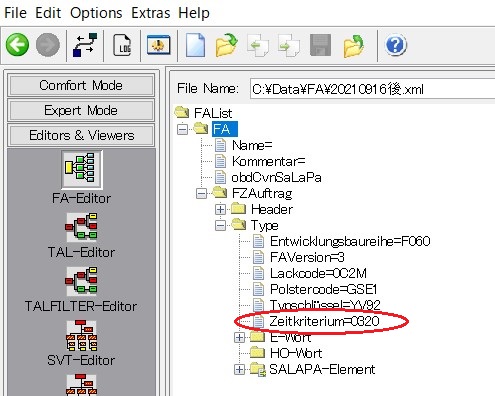
Task: Select the FAVersion=3 entry
Action: pyautogui.click(x=307, y=257)
